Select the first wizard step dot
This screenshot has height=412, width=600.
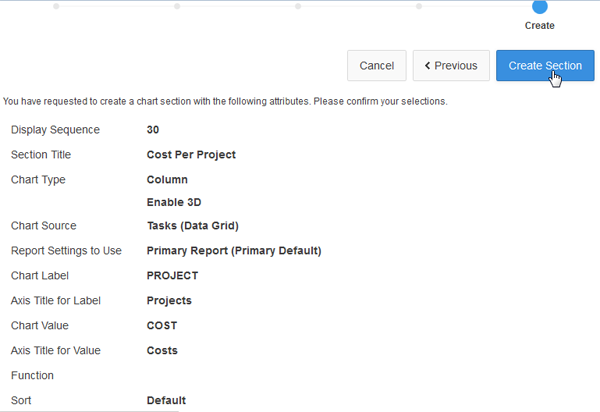56,6
